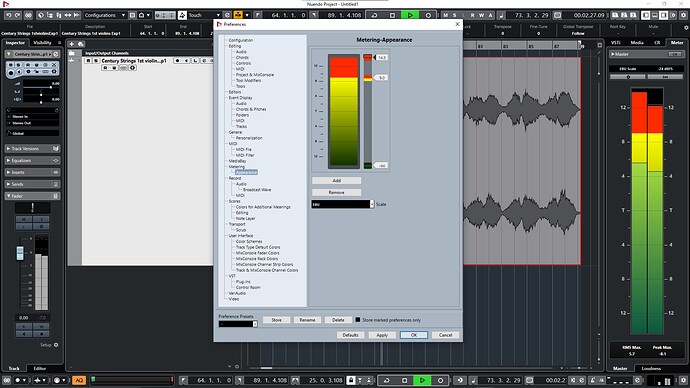Switch to Inspector tab
Image resolution: width=690 pixels, height=388 pixels.
pos(15,43)
